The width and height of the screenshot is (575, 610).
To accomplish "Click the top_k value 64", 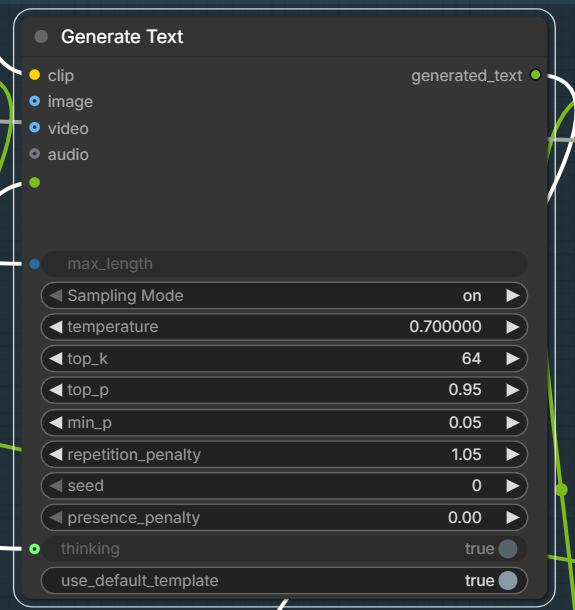I will [x=472, y=359].
